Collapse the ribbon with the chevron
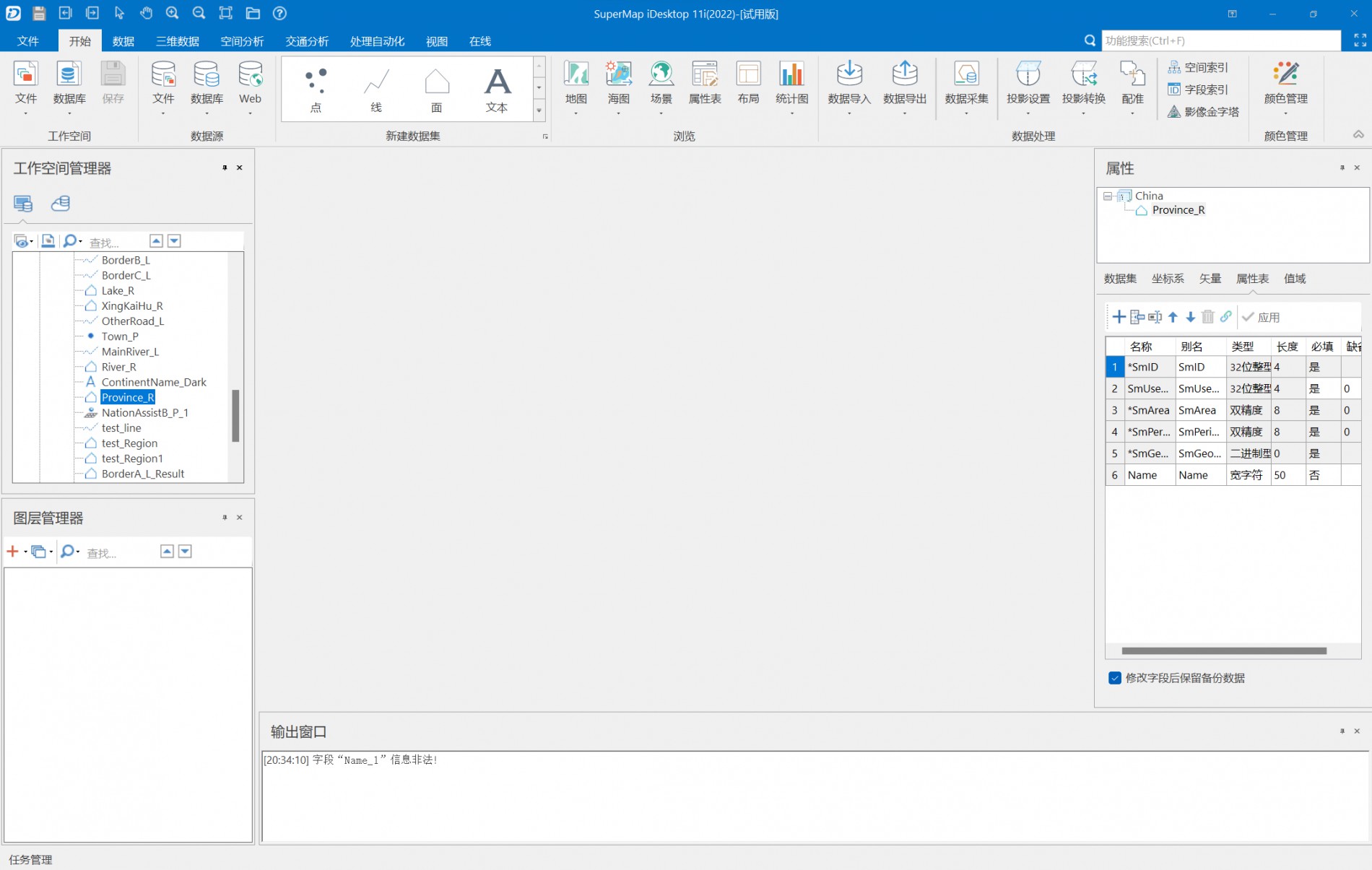This screenshot has height=870, width=1372. (x=1358, y=134)
